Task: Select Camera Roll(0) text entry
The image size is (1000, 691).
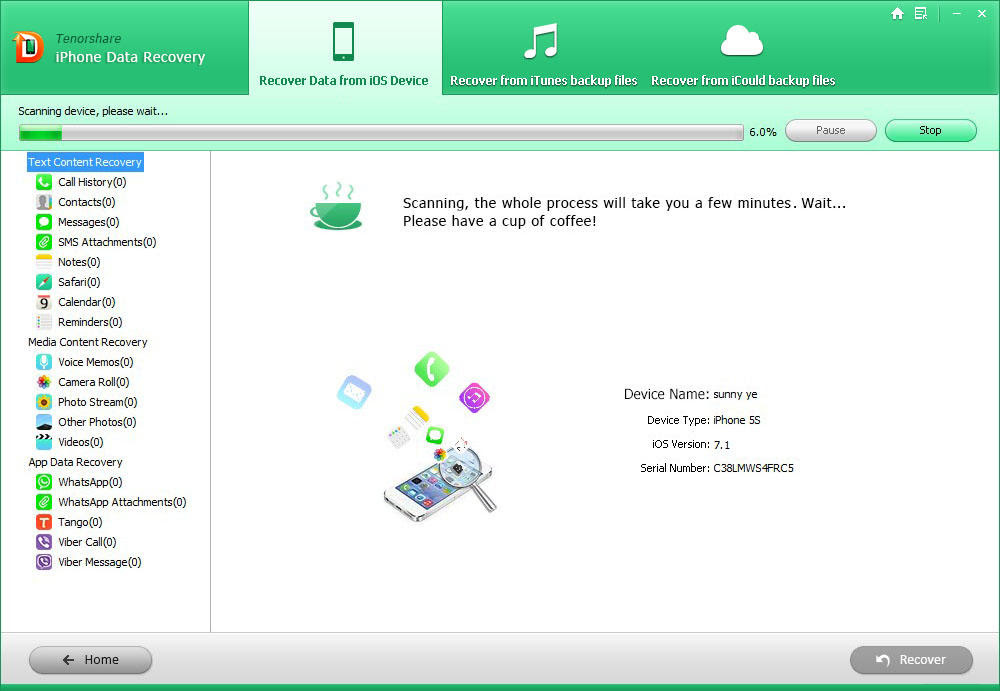Action: 94,382
